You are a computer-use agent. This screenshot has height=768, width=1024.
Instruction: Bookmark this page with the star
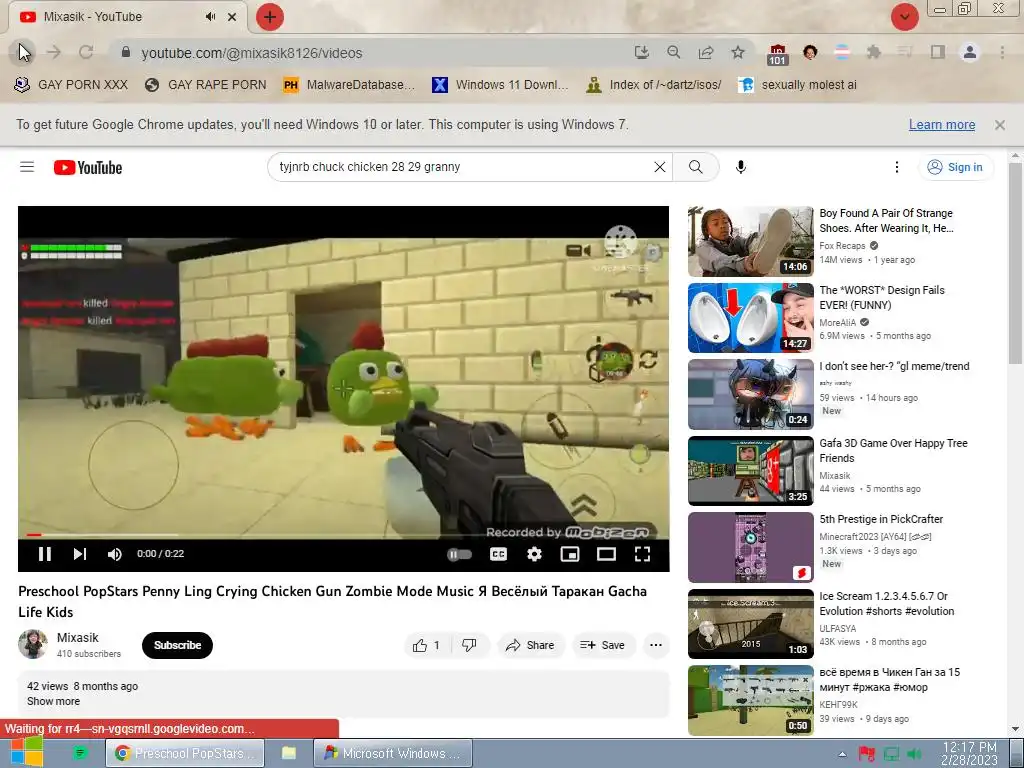pos(738,52)
